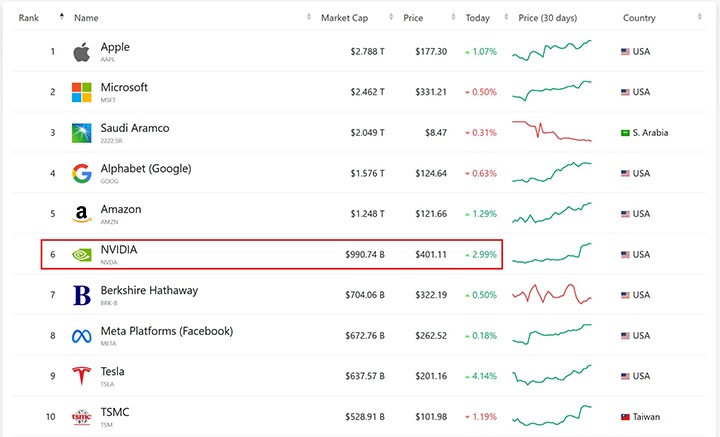Click the Meta Platforms logo icon
720x437 pixels.
click(x=81, y=336)
